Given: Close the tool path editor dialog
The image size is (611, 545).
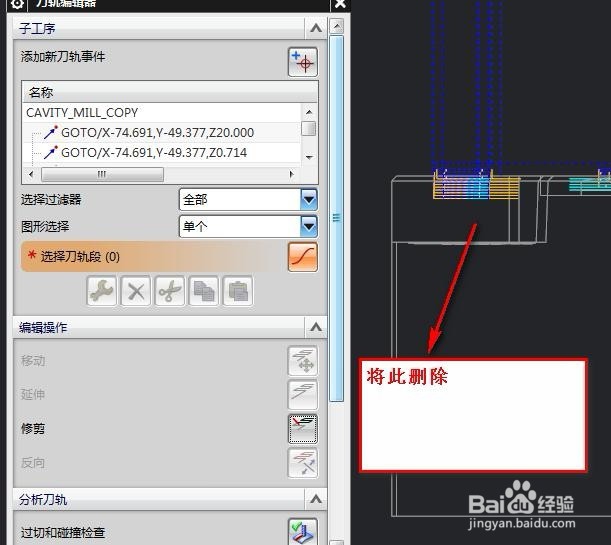Looking at the screenshot, I should (x=340, y=4).
